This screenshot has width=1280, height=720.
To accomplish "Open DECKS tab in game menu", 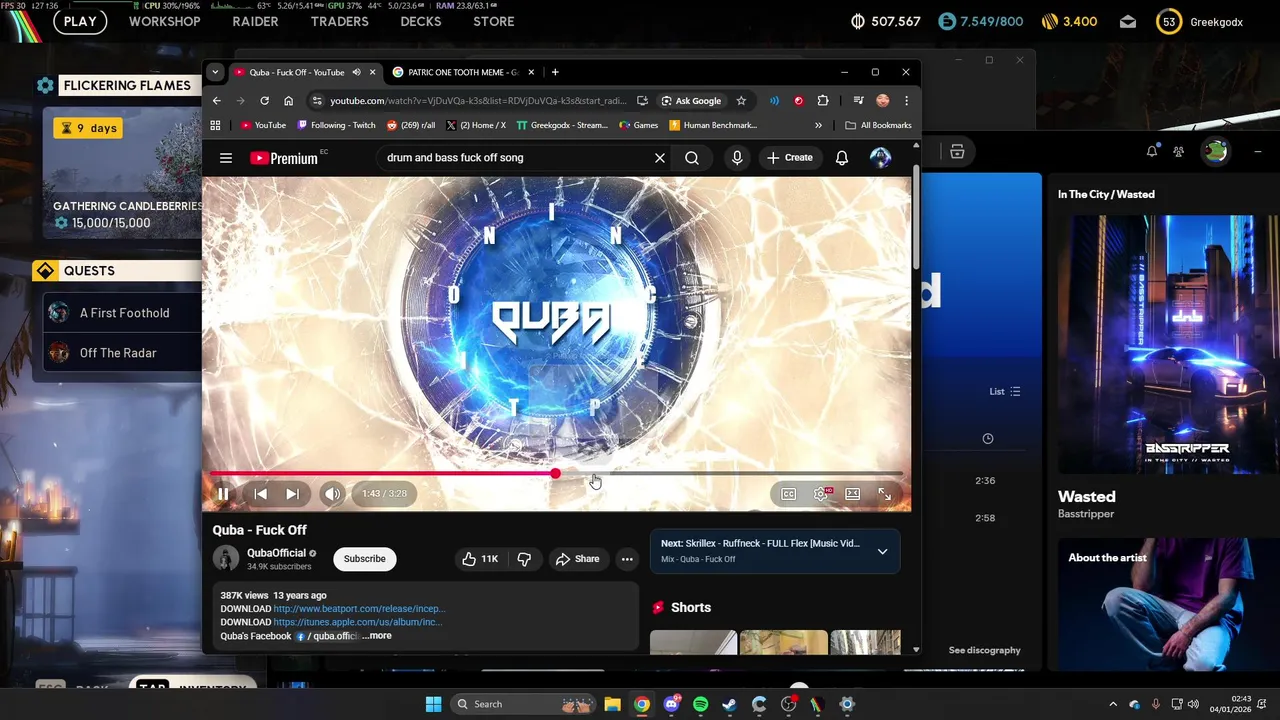I will (421, 22).
